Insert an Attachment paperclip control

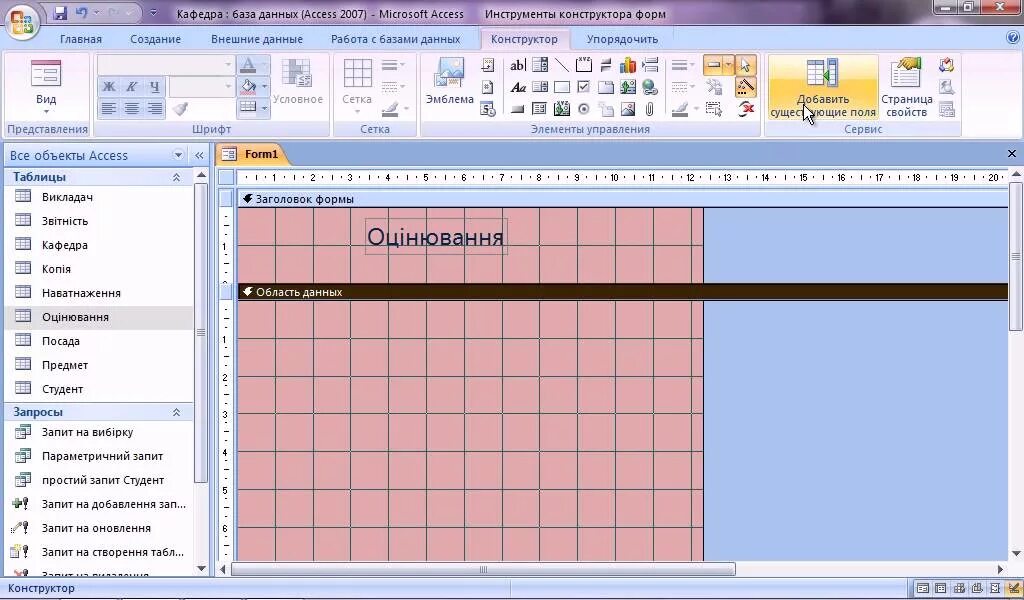[x=650, y=109]
